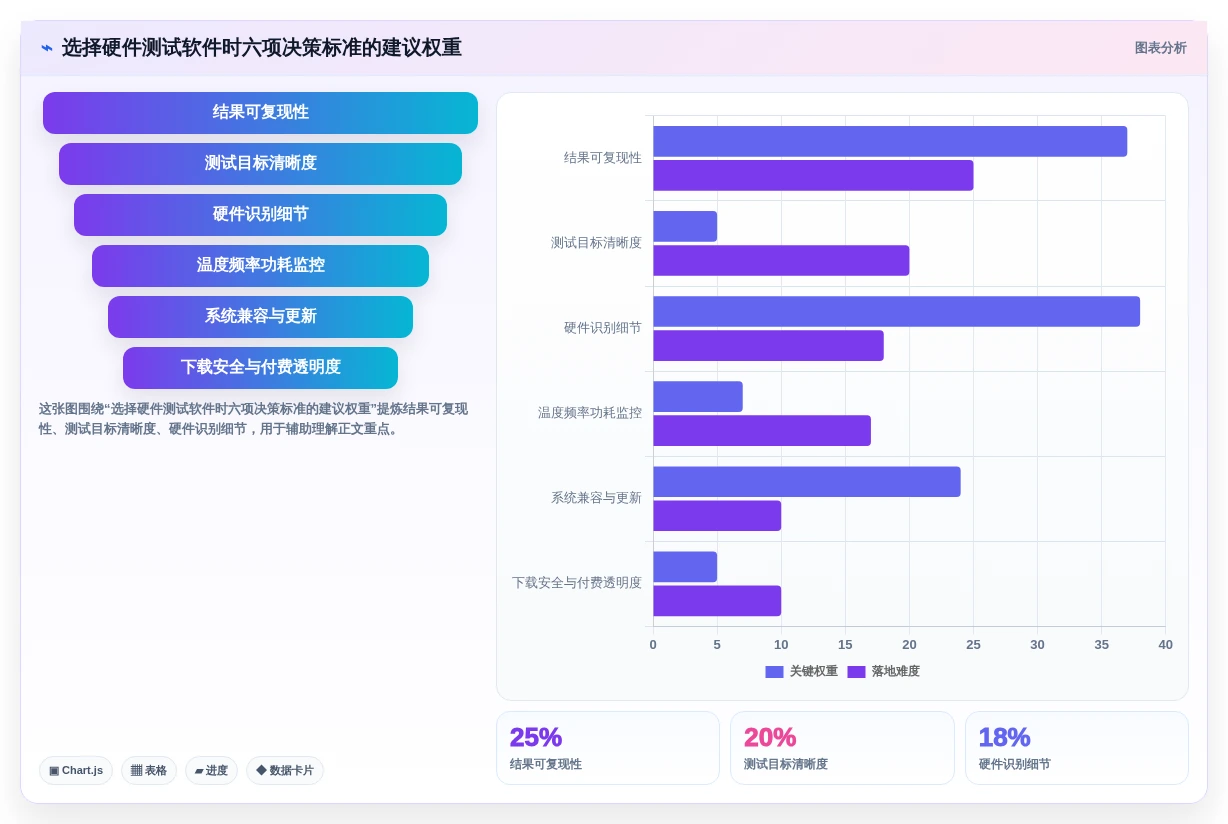The image size is (1228, 824).
Task: Click the 下载安全与付费透明度 chart axis label
Action: [577, 583]
